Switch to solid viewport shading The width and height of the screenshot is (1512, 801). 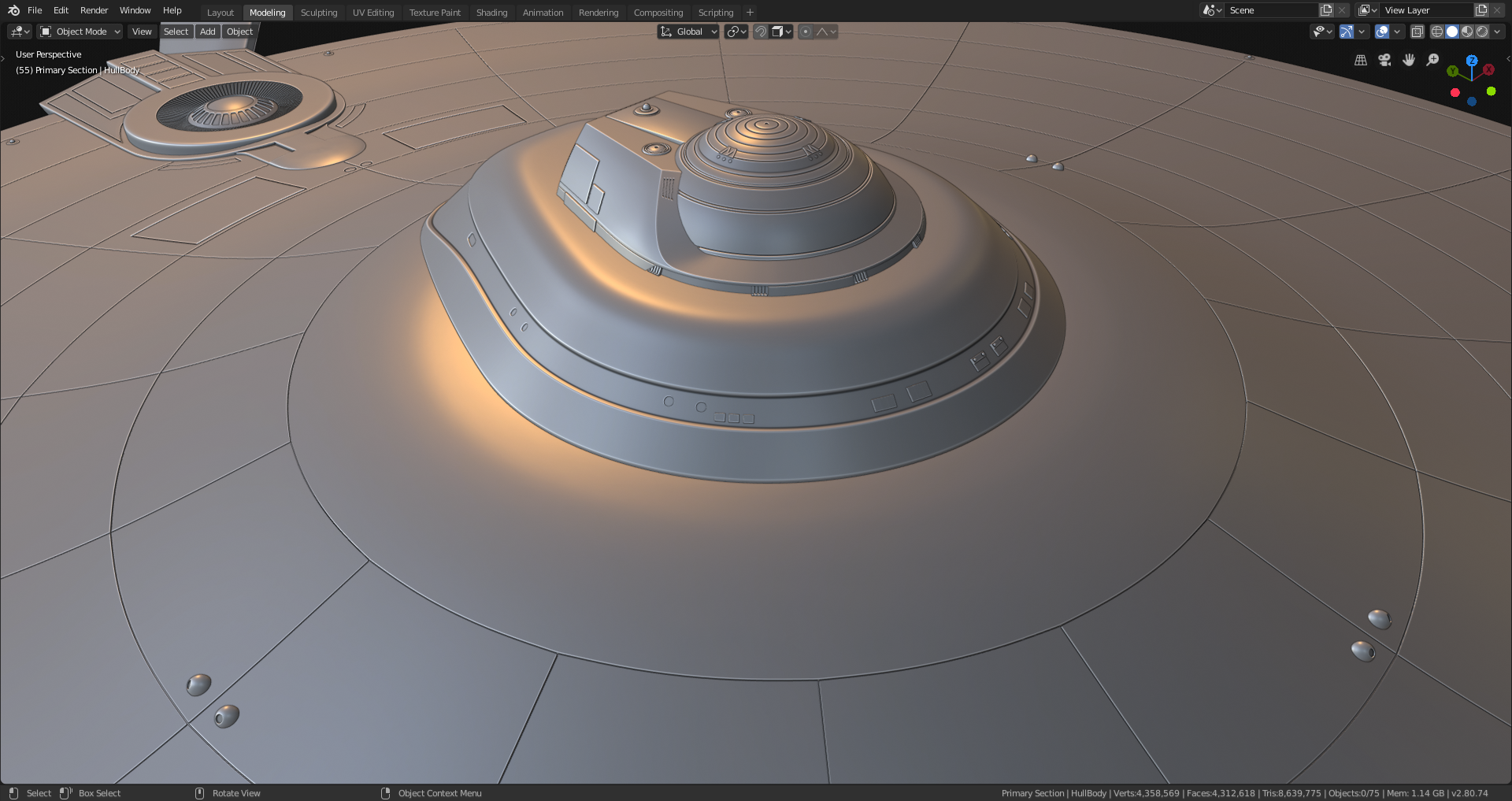1452,32
